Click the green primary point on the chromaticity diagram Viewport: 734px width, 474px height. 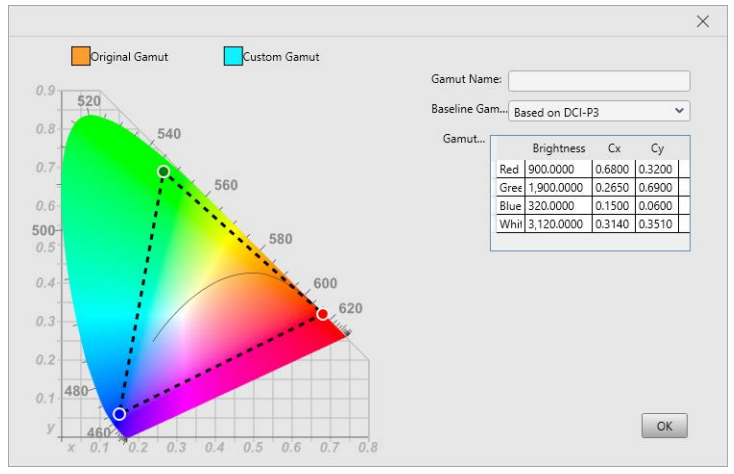[163, 172]
